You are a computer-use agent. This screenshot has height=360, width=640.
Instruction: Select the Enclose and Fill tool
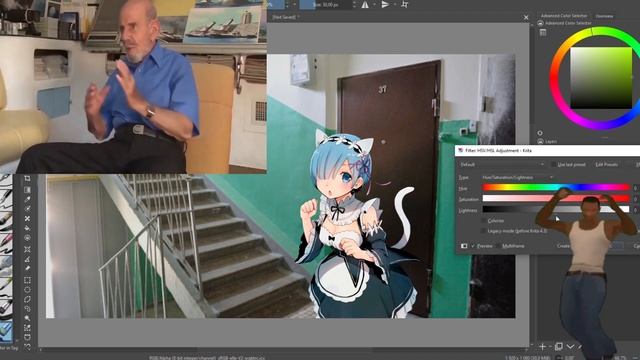[x=27, y=238]
